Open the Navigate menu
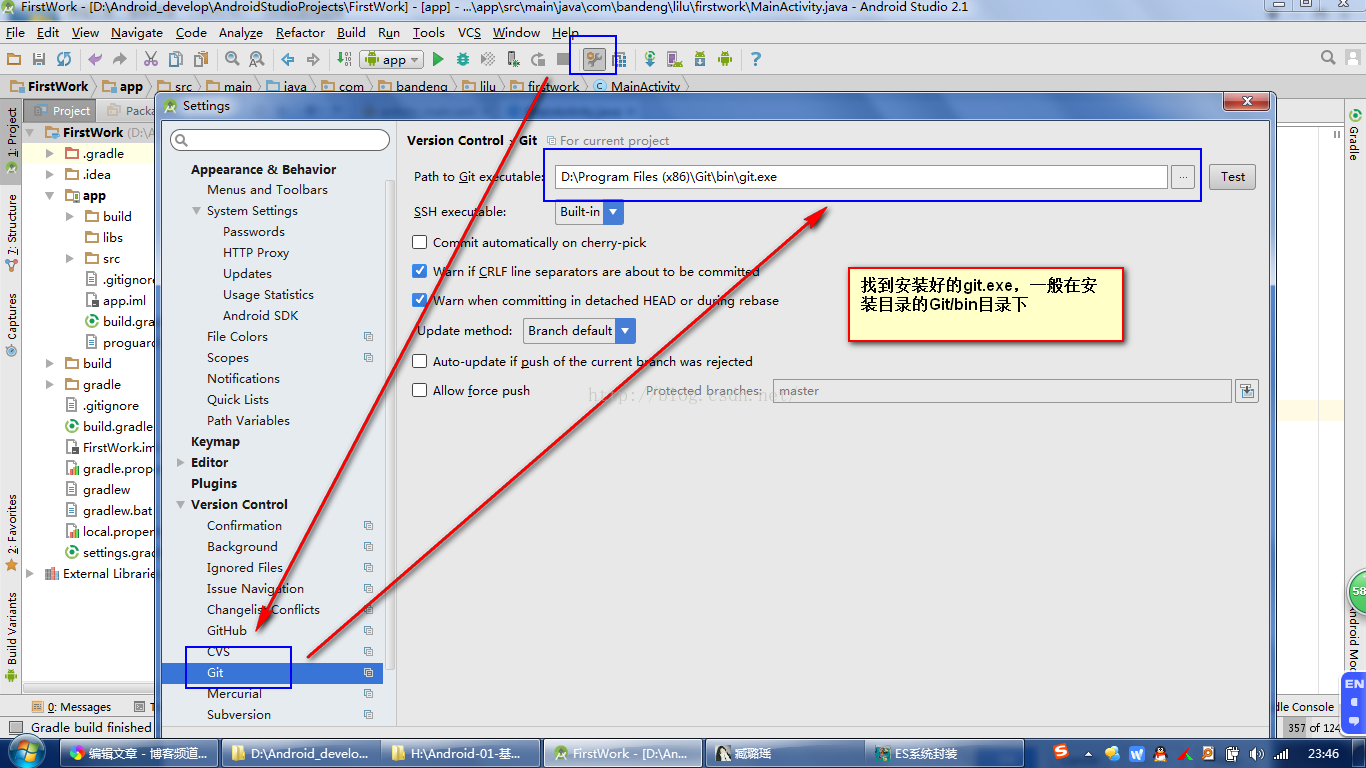 pyautogui.click(x=136, y=33)
